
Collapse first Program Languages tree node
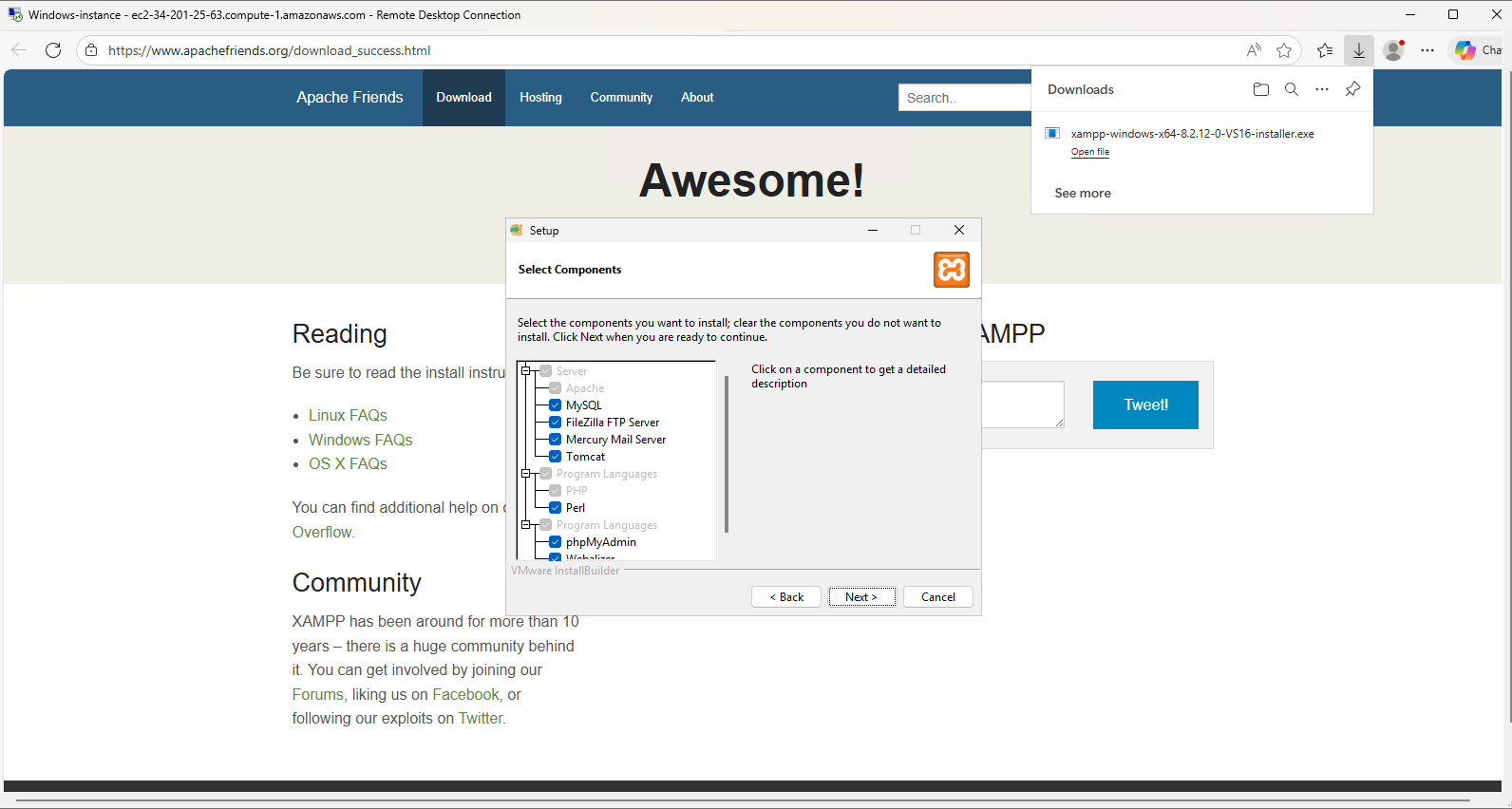coord(526,474)
